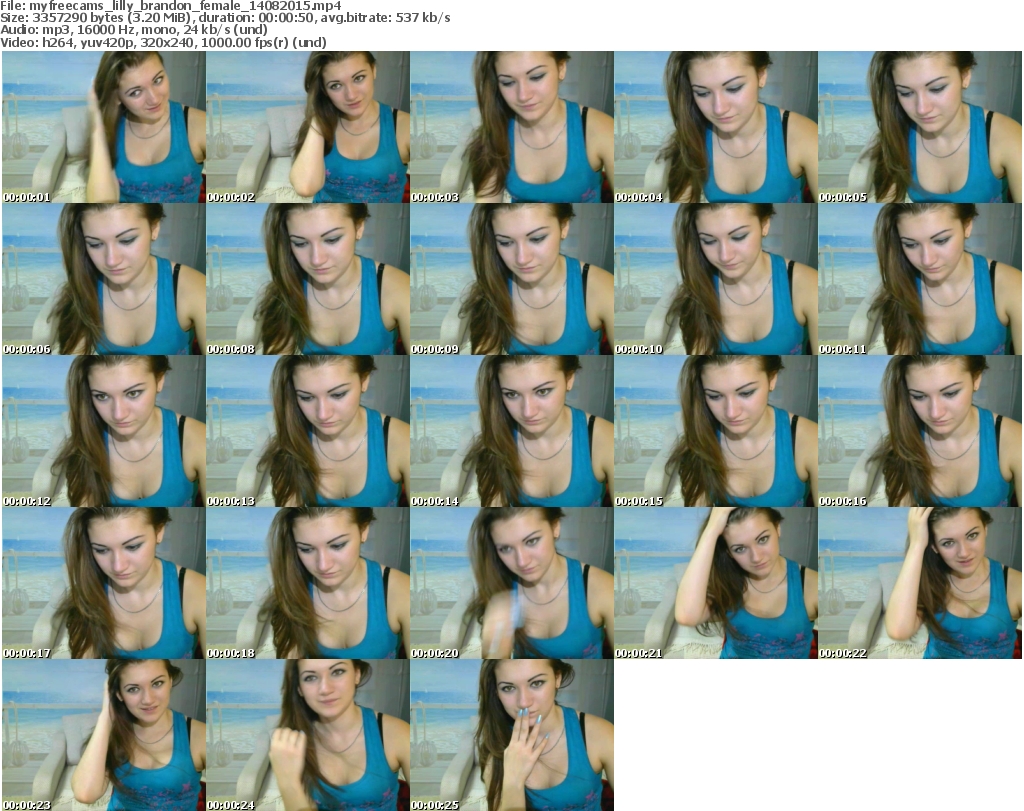Select the frame stamped 00:00:12
1024x811 pixels.
tap(104, 431)
